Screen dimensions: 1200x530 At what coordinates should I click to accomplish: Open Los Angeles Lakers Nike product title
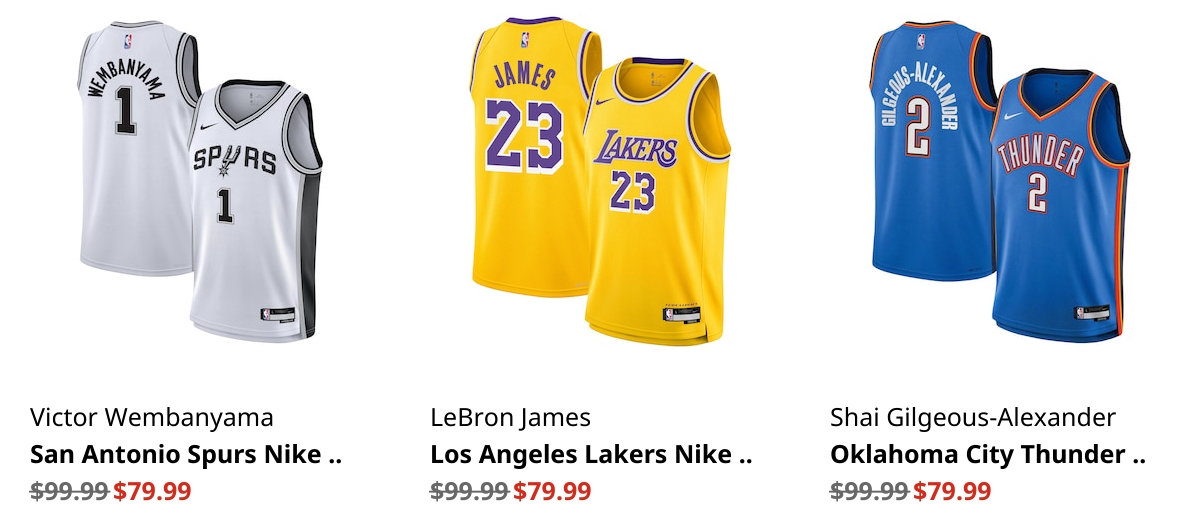click(591, 454)
